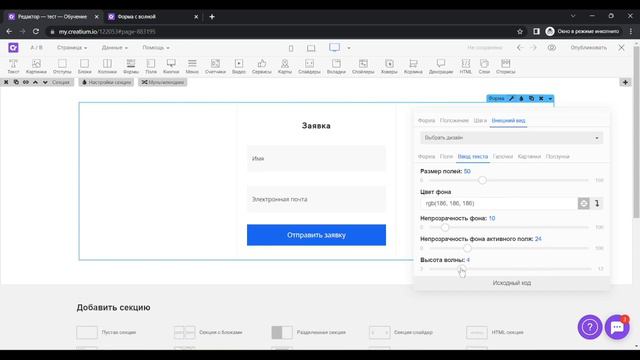Select the Сторисы element tool

(506, 66)
